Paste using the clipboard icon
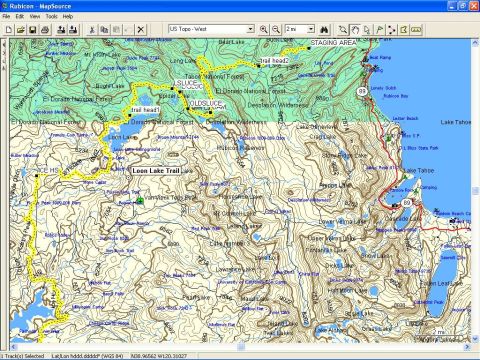The image size is (480, 360). (x=116, y=30)
